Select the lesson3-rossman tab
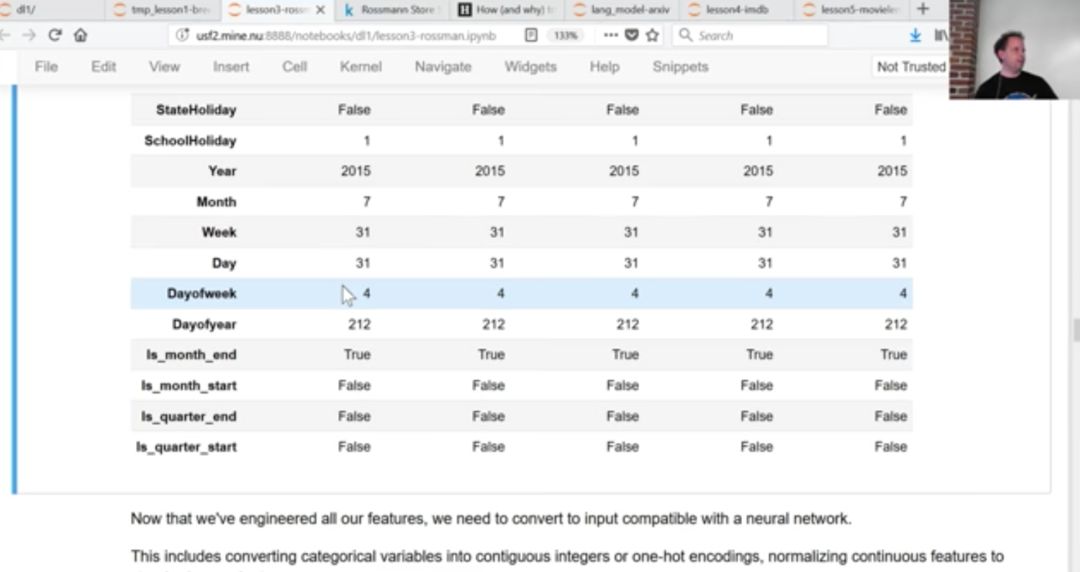The height and width of the screenshot is (572, 1080). pos(276,10)
